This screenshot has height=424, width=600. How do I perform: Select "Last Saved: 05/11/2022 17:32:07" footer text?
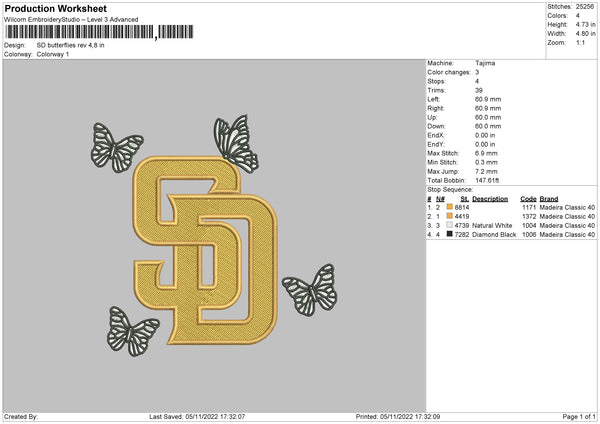[x=197, y=416]
